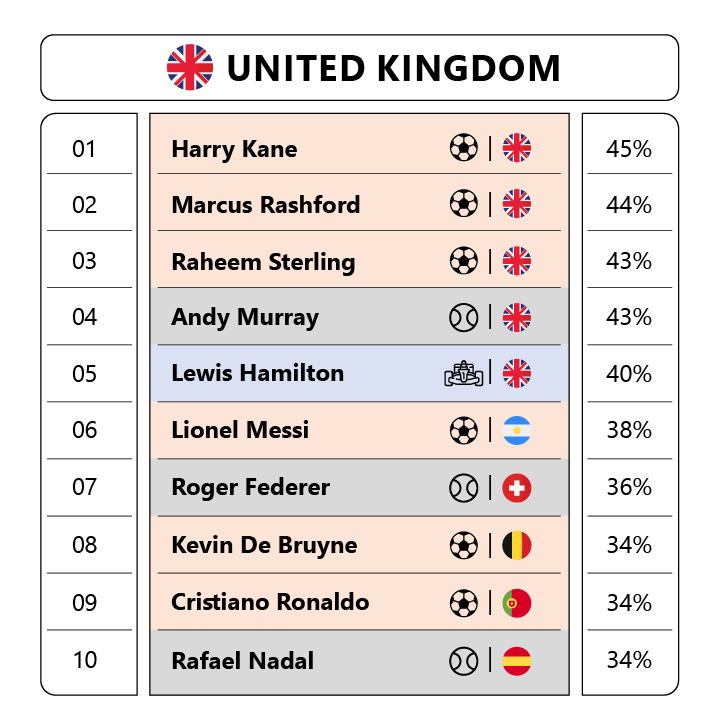Image resolution: width=726 pixels, height=709 pixels.
Task: Click the Portugal flag beside Cristiano Ronaldo
Action: (x=517, y=603)
